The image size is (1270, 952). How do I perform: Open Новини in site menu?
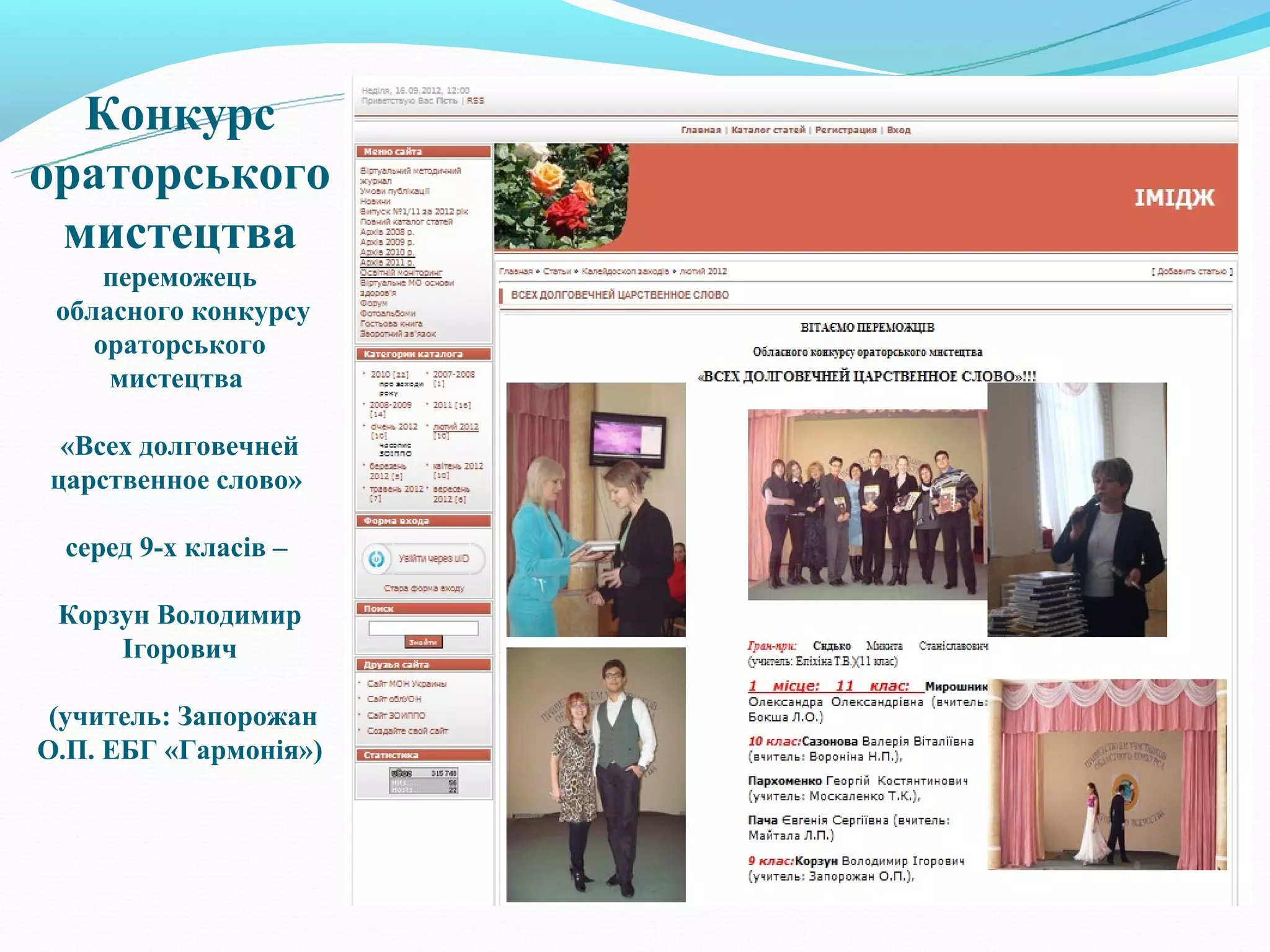(x=375, y=201)
